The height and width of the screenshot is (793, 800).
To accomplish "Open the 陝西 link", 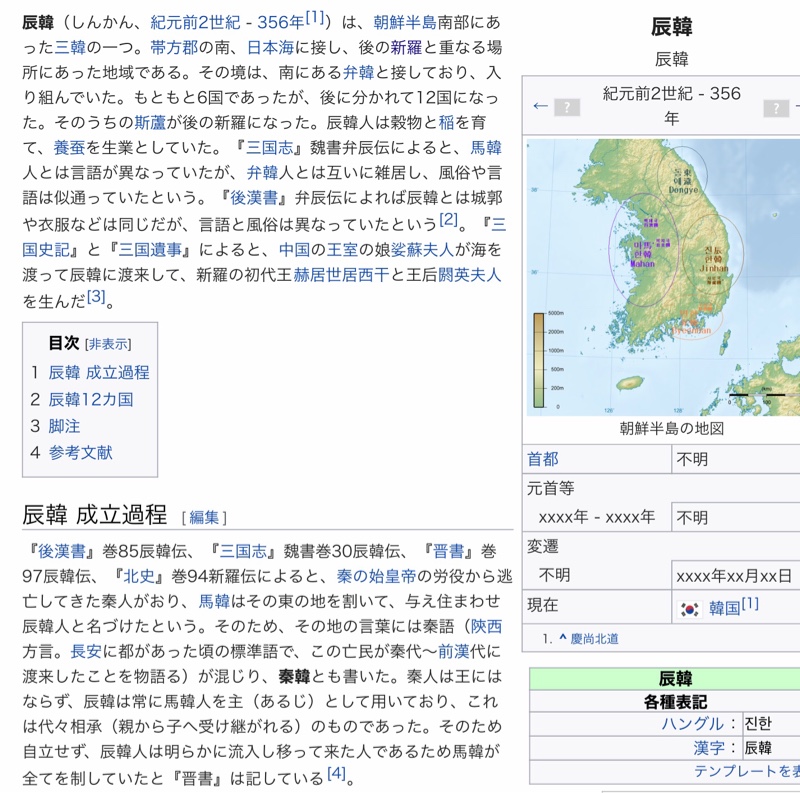I will point(486,626).
